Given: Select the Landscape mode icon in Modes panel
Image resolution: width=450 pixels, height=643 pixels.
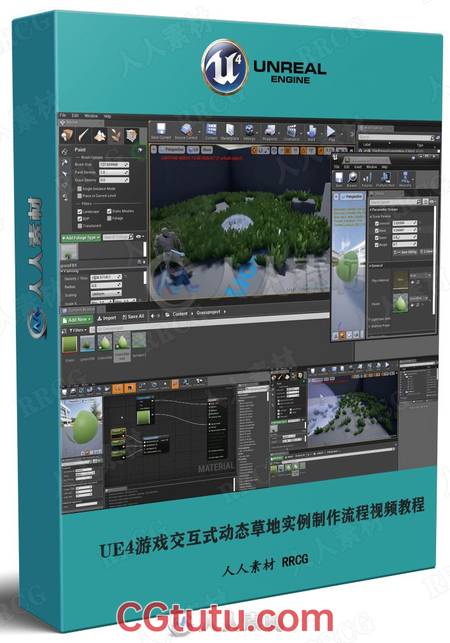Looking at the screenshot, I should (100, 135).
